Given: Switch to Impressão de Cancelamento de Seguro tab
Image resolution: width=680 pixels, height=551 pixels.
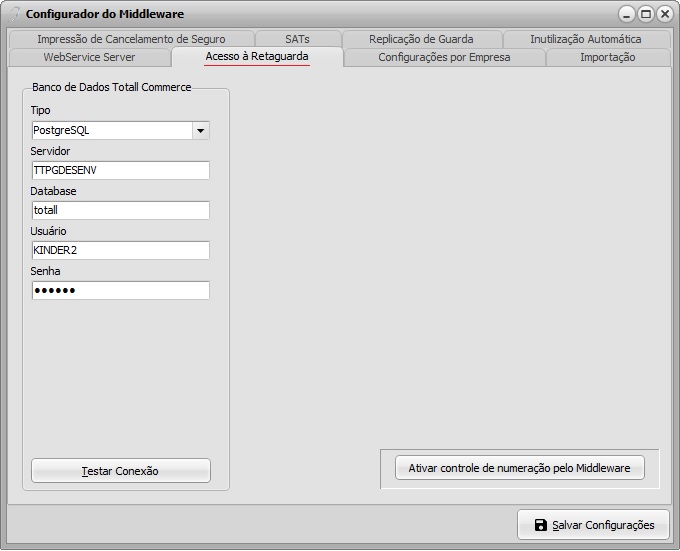Looking at the screenshot, I should [131, 39].
